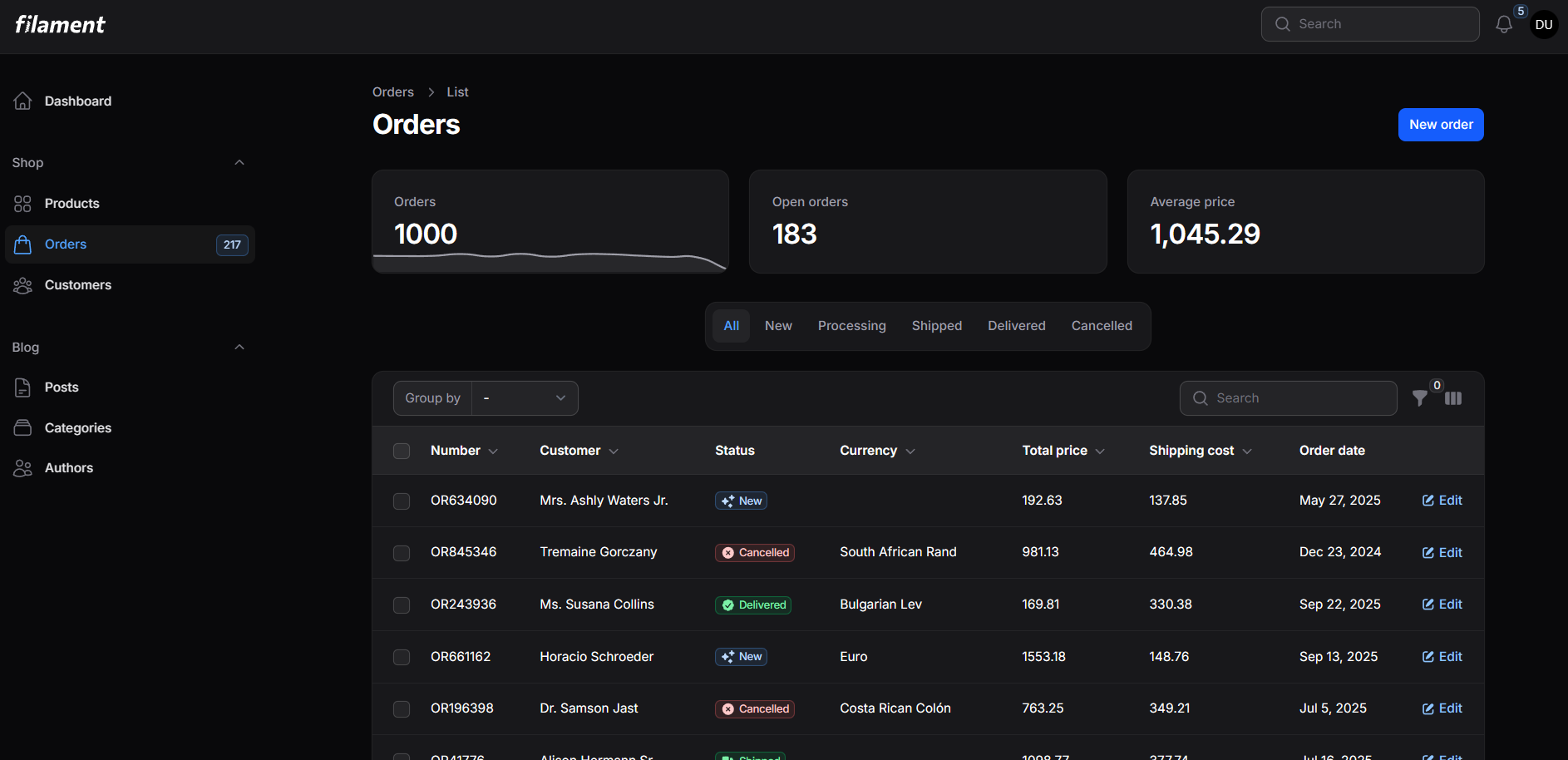Collapse the Shop sidebar group
This screenshot has height=760, width=1568.
239,163
